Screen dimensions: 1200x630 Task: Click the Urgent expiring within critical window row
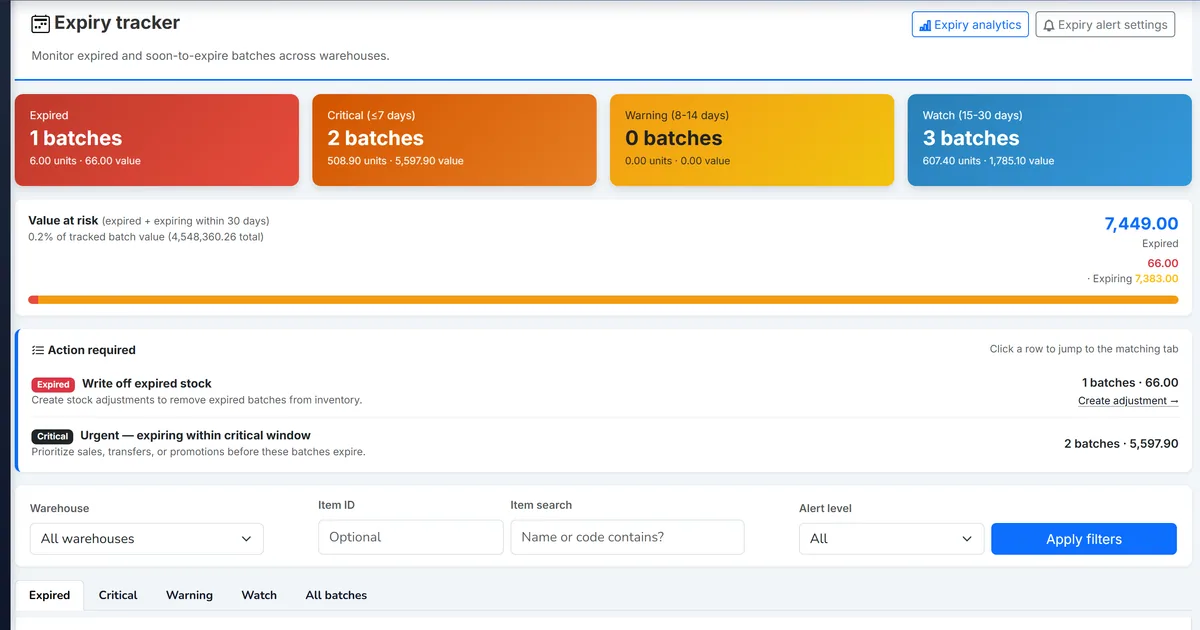(x=605, y=443)
